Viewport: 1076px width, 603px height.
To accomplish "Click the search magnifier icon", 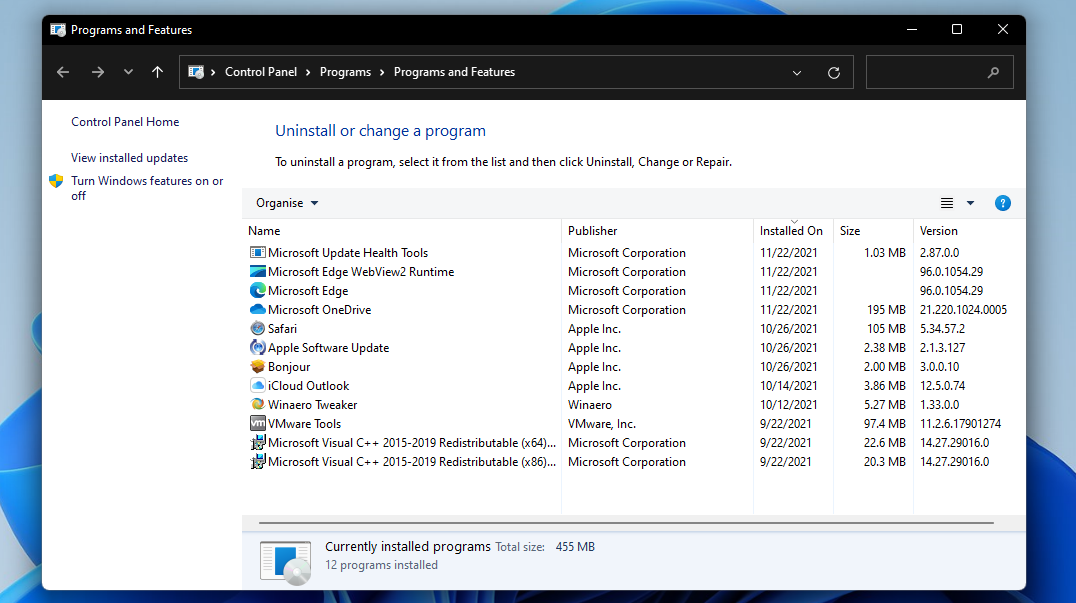I will click(993, 73).
